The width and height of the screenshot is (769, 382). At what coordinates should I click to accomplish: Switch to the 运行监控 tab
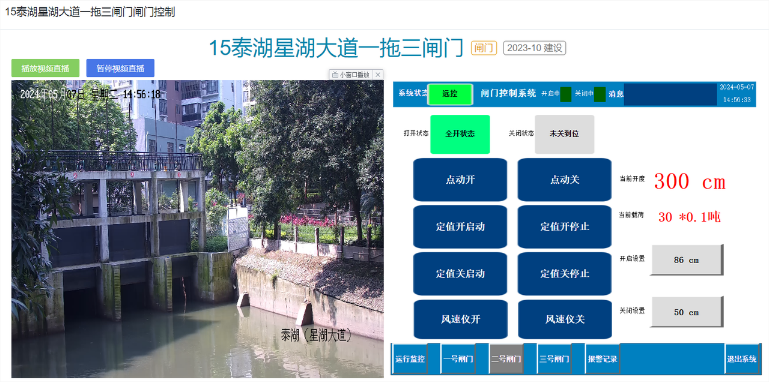410,358
